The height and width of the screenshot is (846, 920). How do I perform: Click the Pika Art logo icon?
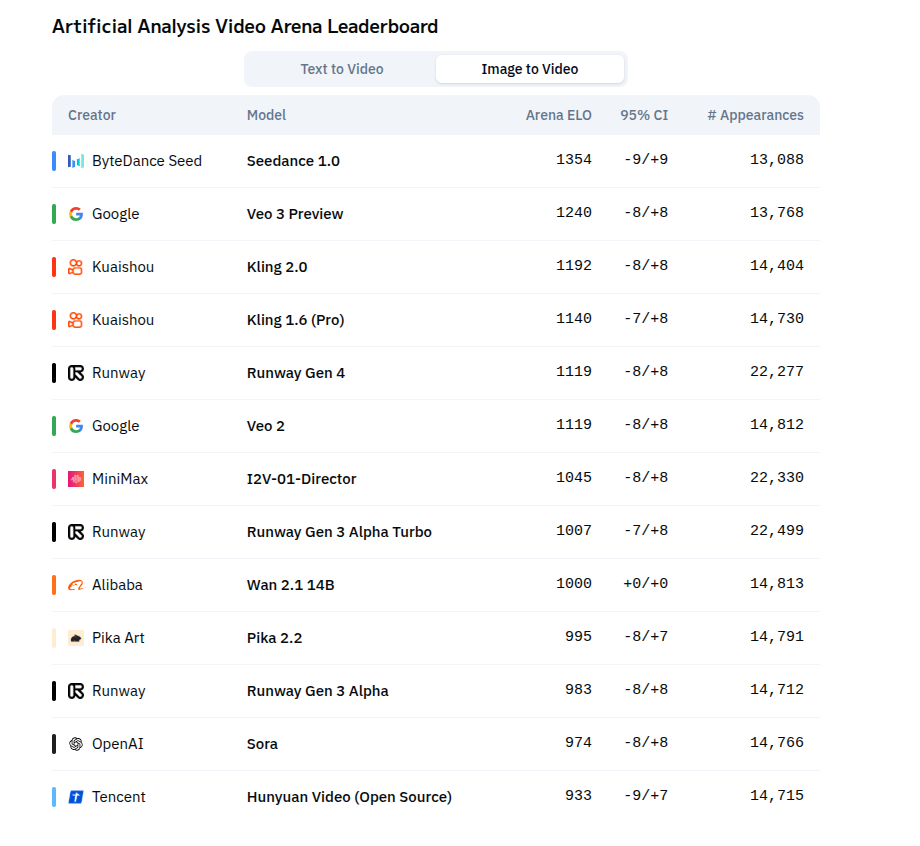[x=76, y=638]
